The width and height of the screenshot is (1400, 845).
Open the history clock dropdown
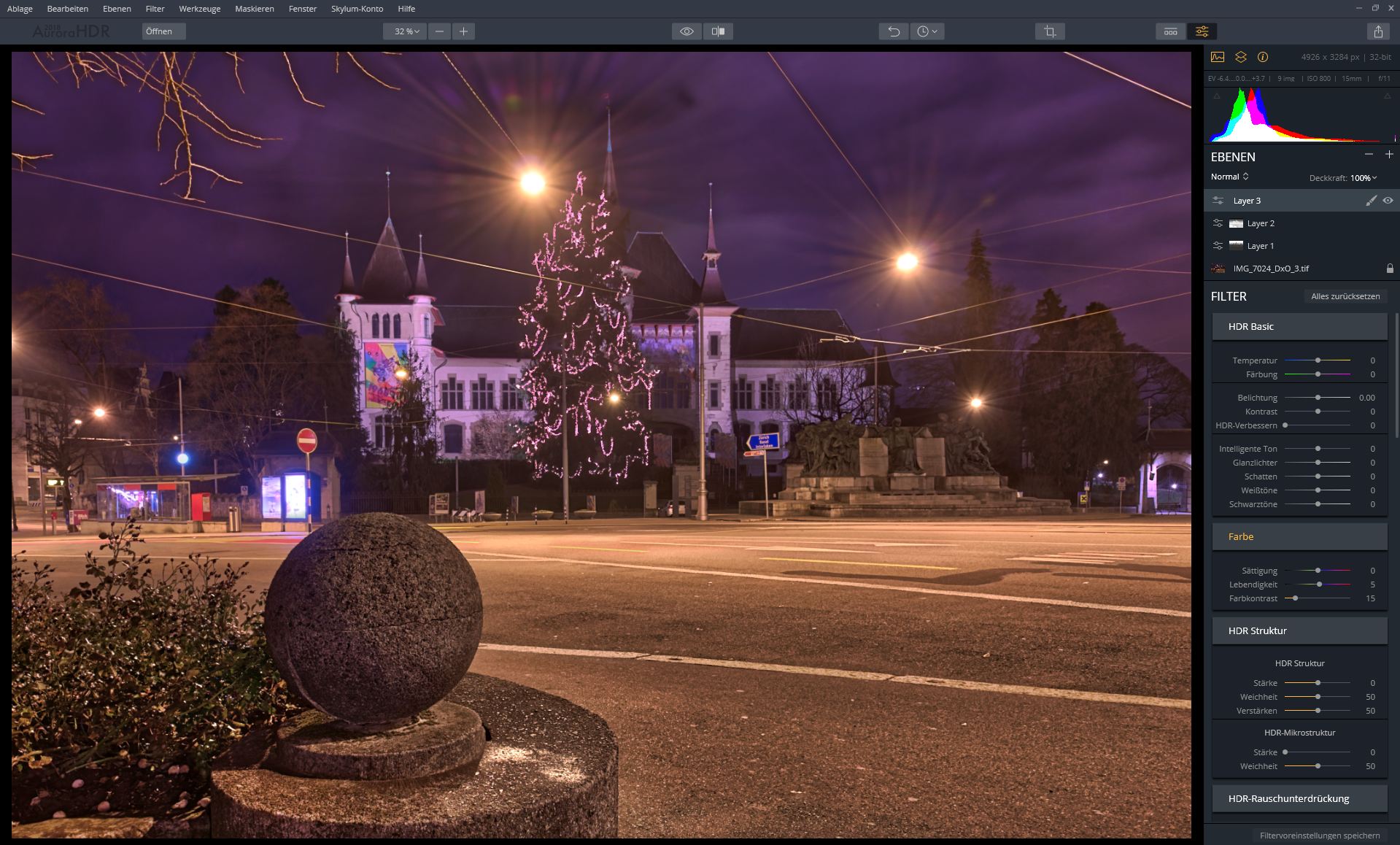click(x=927, y=31)
